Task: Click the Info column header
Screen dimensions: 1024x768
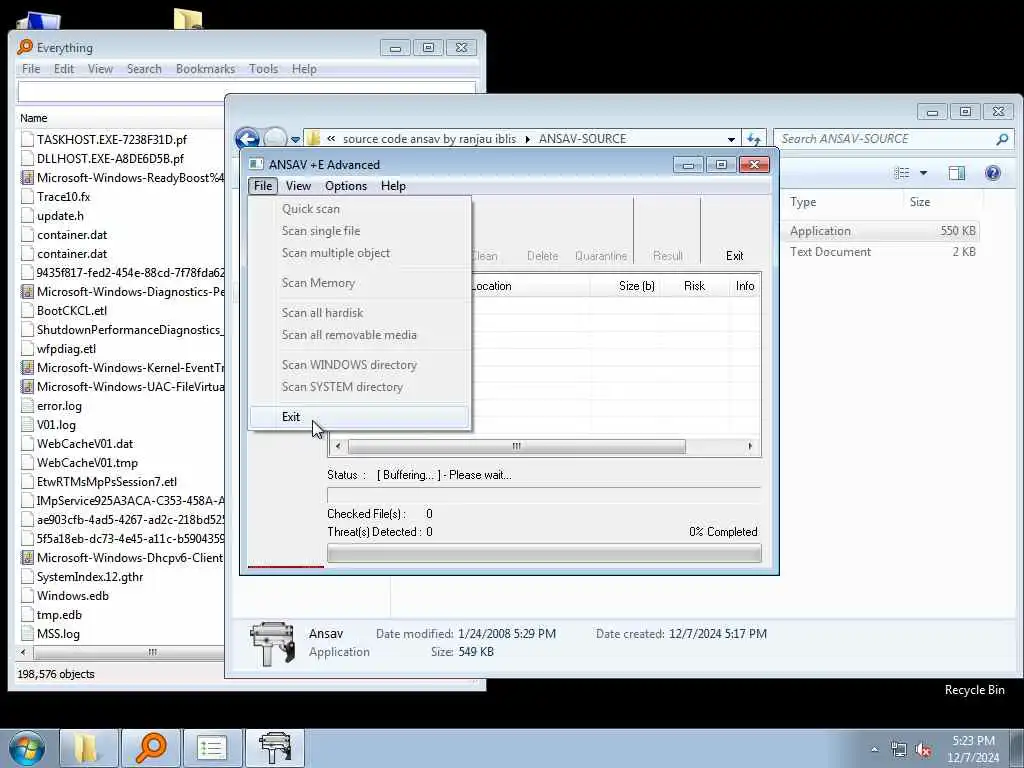Action: click(x=744, y=286)
